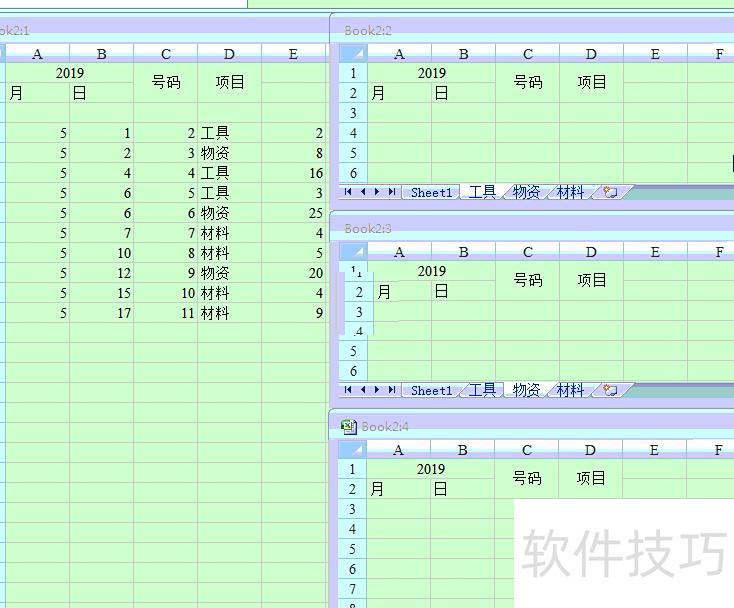Screen dimensions: 734x608
Task: Switch to 材料 sheet tab in Book2:3
Action: (x=570, y=390)
